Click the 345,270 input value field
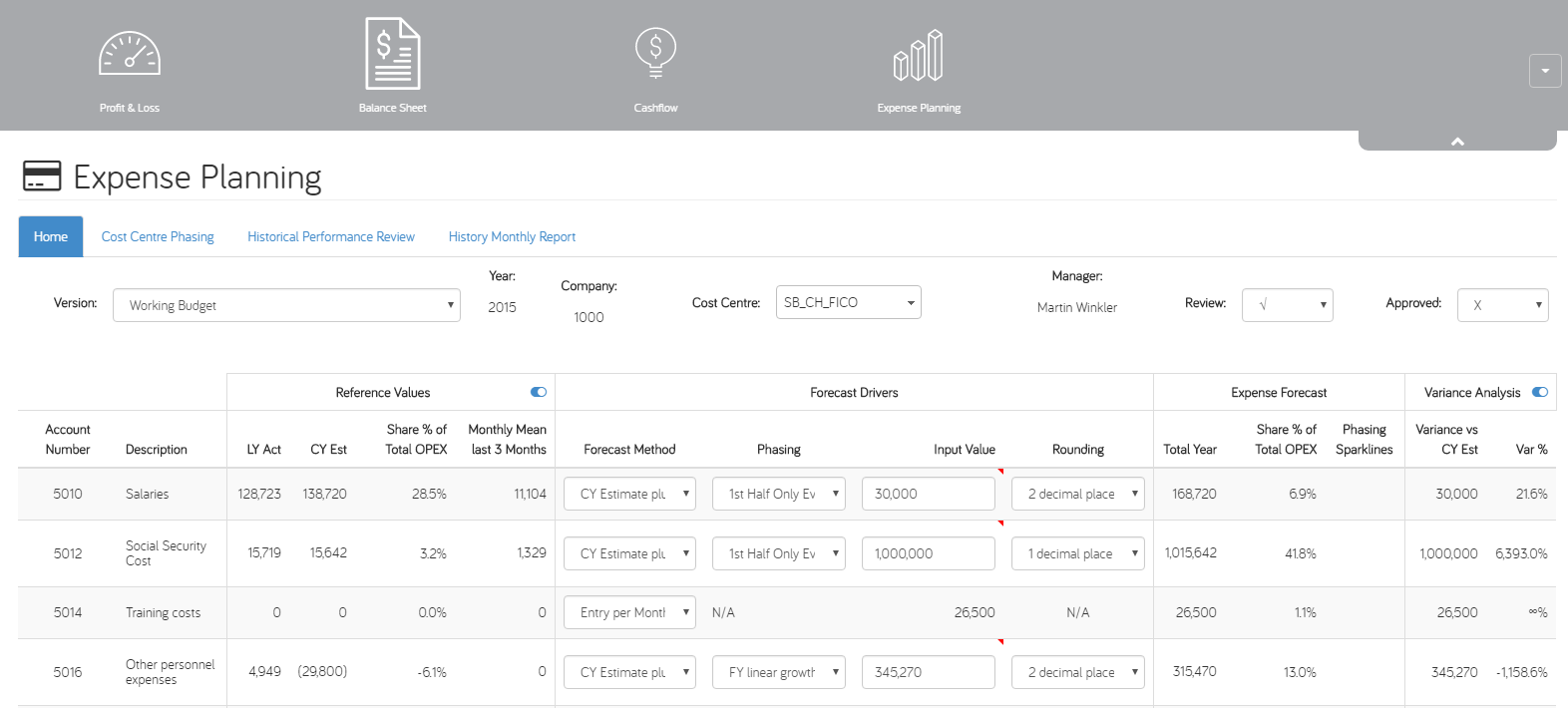 point(929,672)
